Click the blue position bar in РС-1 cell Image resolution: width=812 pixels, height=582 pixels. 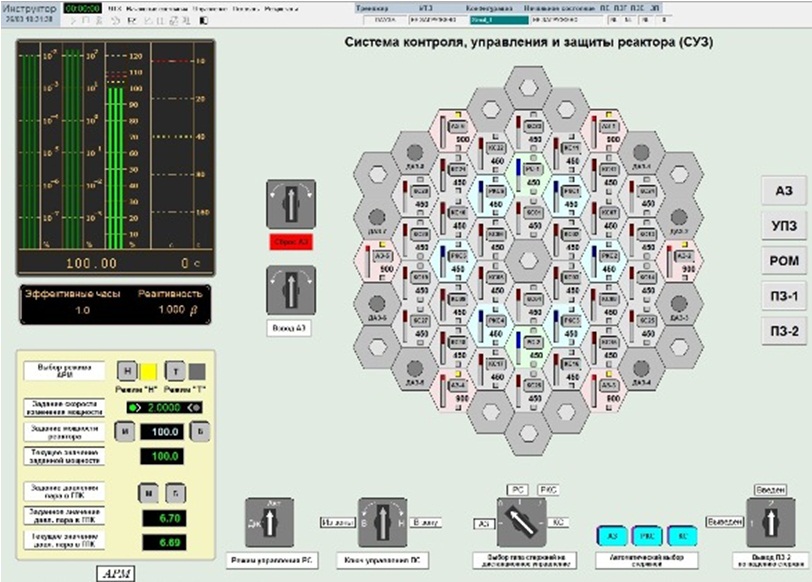518,173
